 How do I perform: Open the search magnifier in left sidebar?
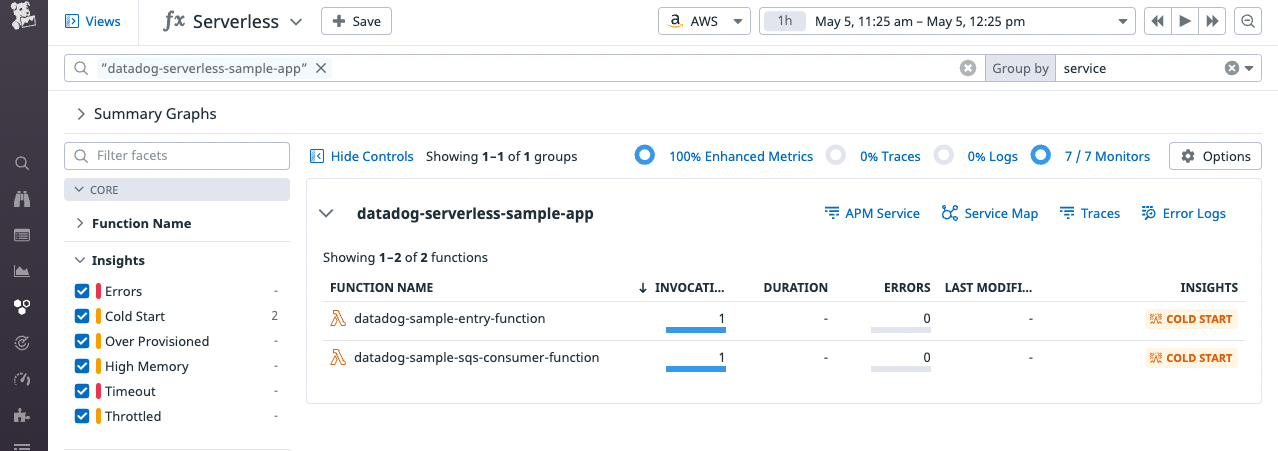(23, 163)
